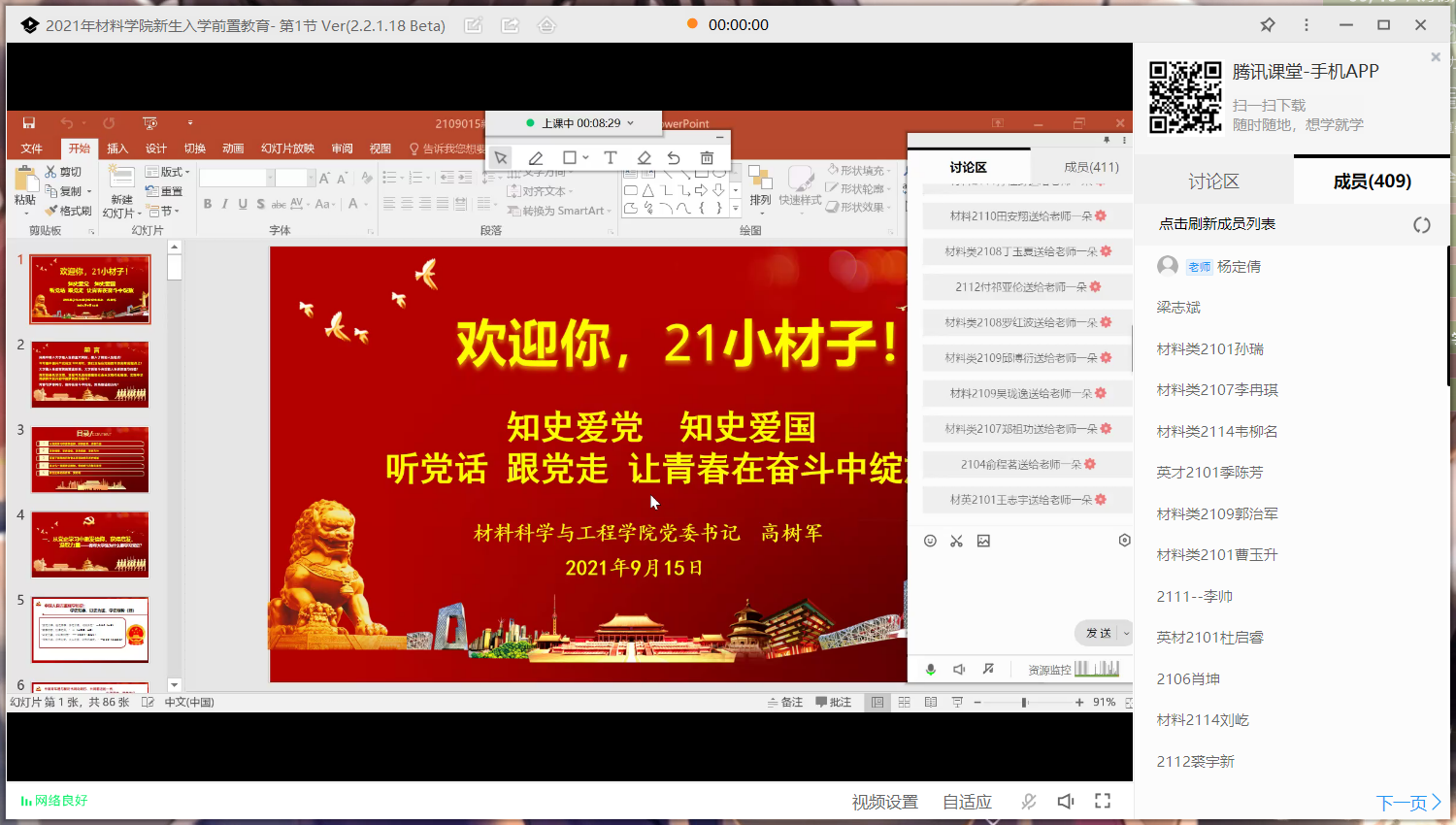Click the 视频设置 button

tap(884, 802)
